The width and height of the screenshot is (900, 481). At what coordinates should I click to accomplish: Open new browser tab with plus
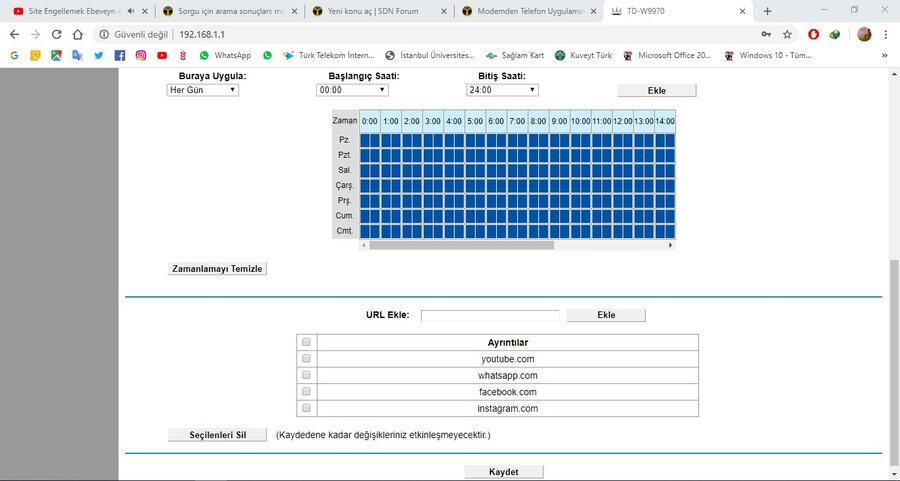tap(768, 11)
